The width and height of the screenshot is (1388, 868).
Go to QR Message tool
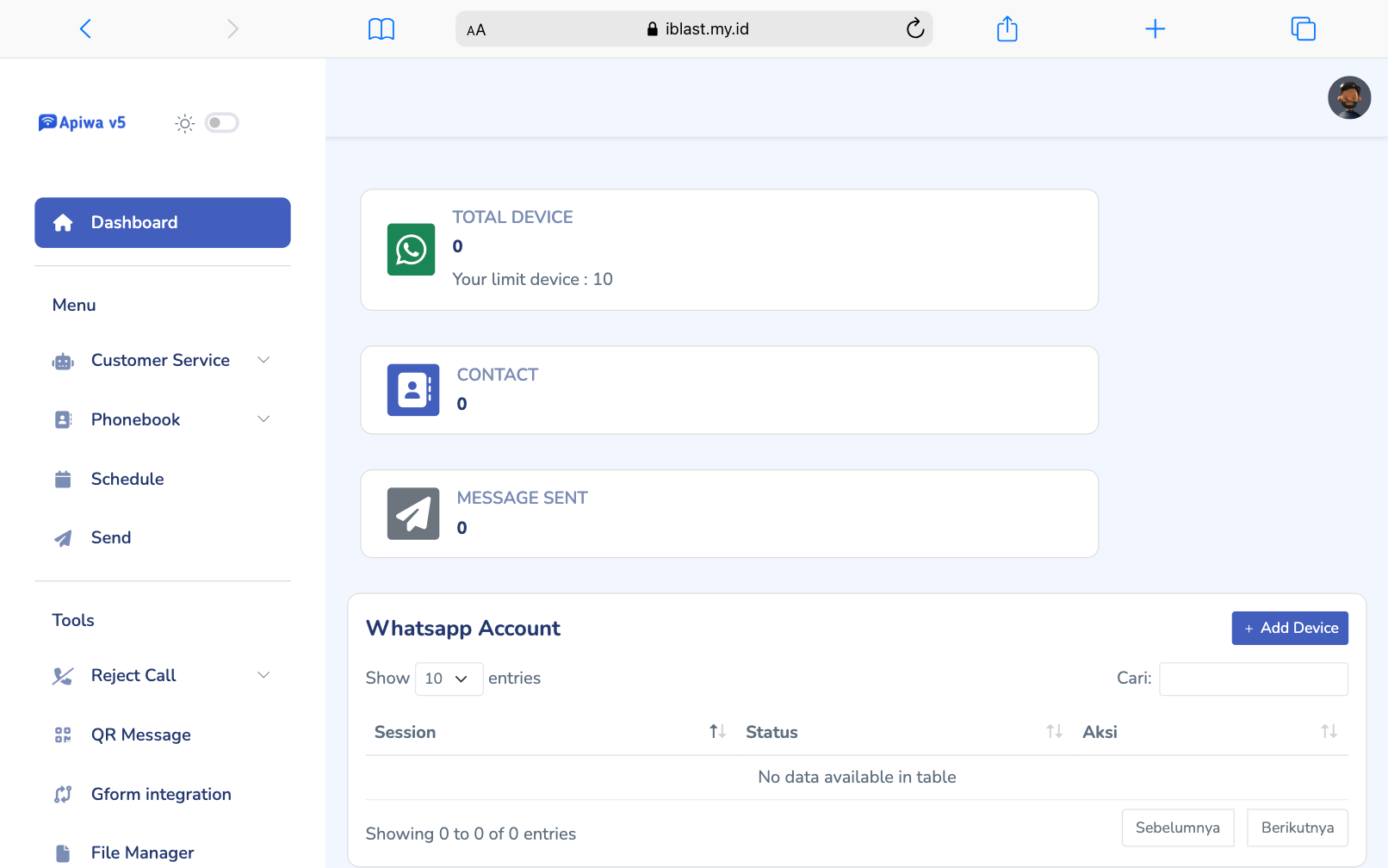(141, 735)
